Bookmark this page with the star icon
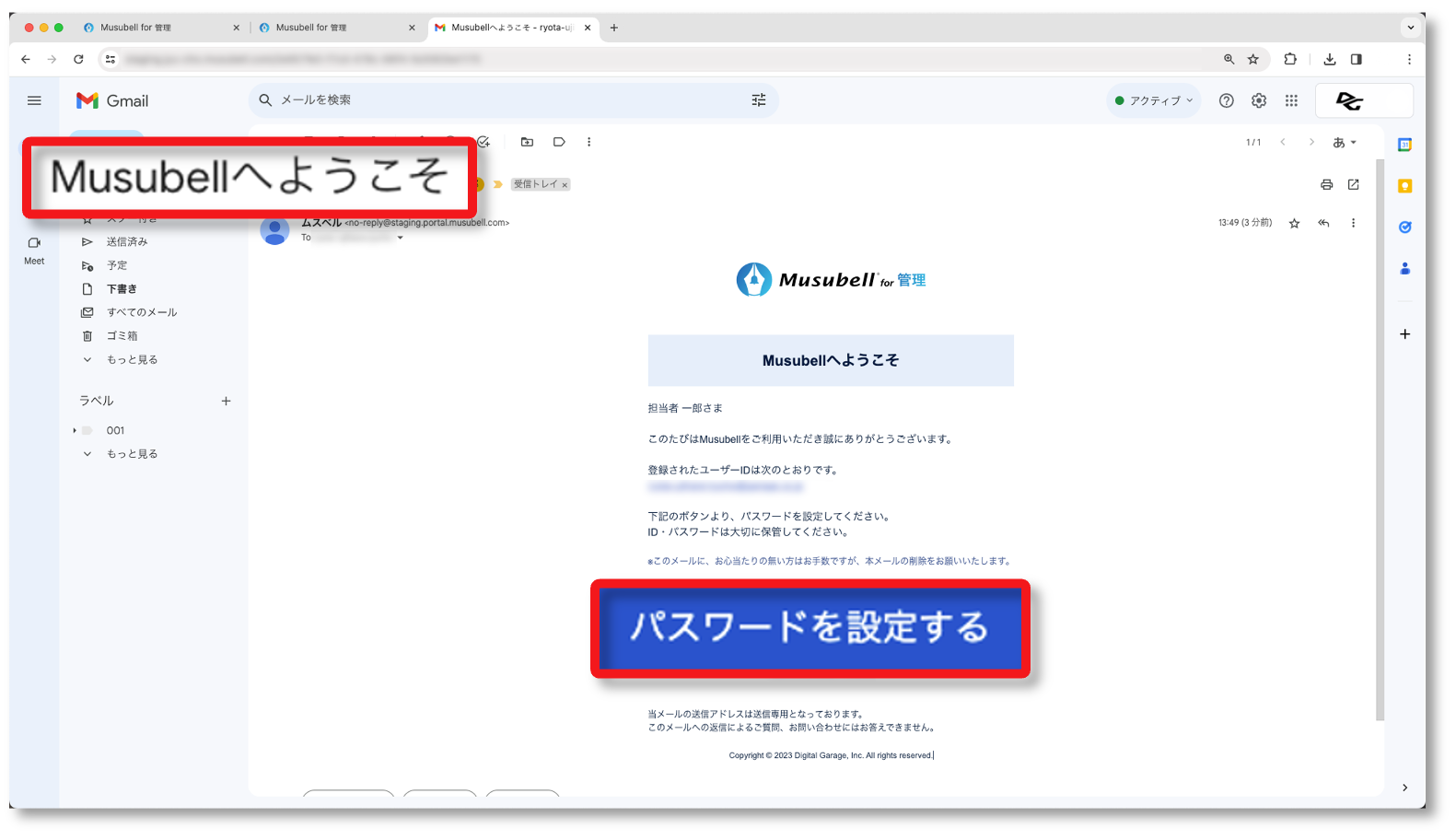1456x840 pixels. click(1253, 59)
